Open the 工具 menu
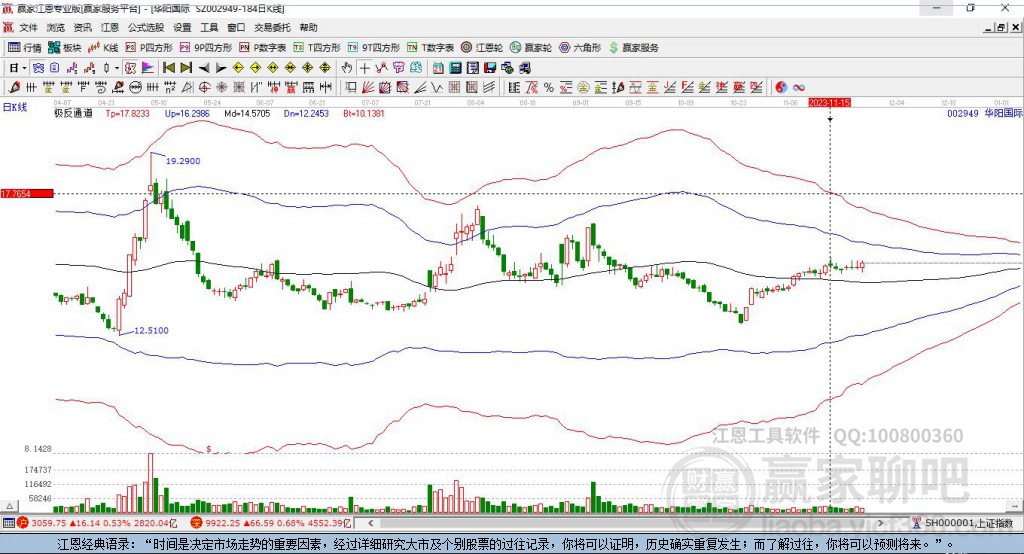The image size is (1024, 554). pos(209,27)
